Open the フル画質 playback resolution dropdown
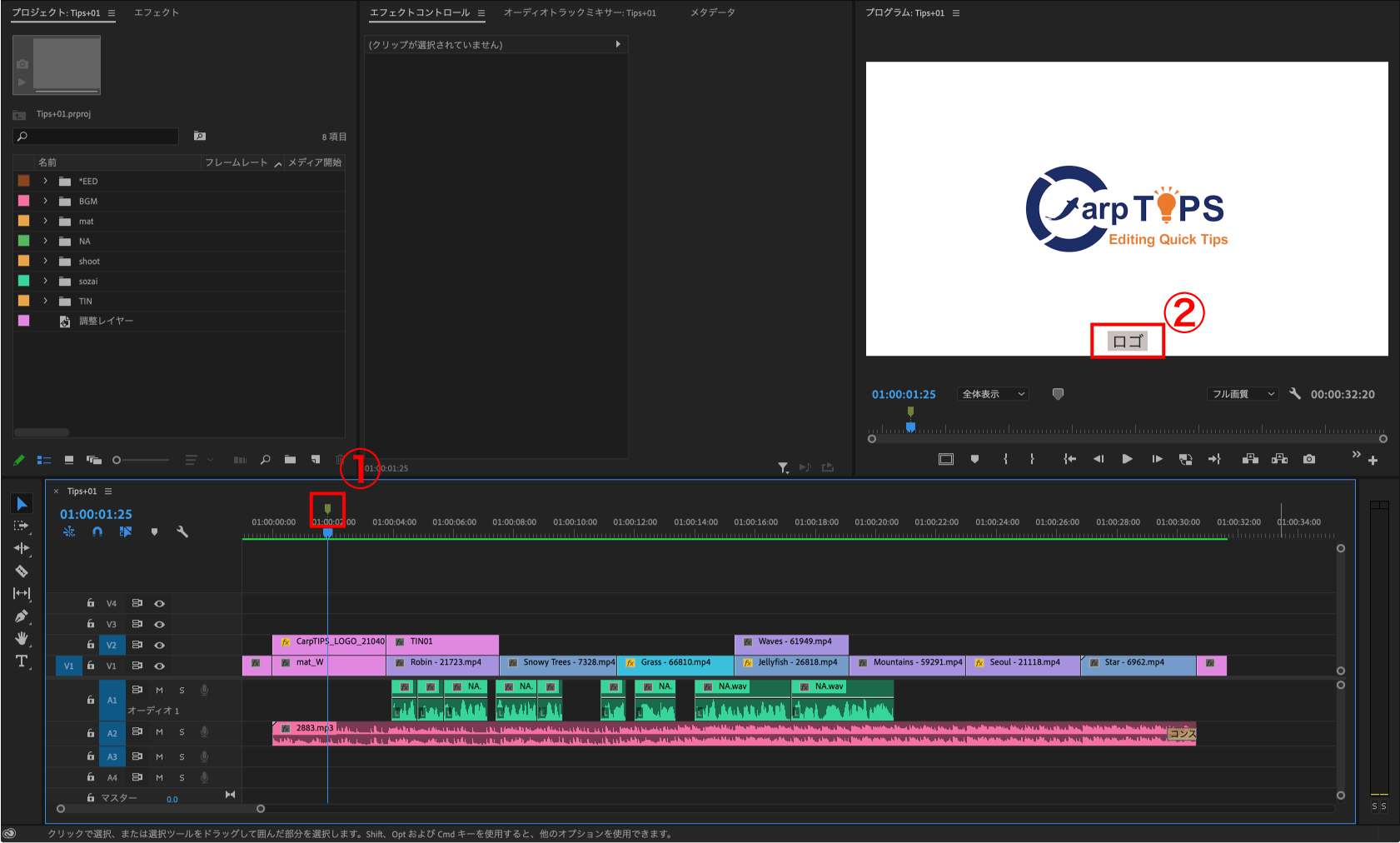This screenshot has height=843, width=1400. click(x=1243, y=394)
